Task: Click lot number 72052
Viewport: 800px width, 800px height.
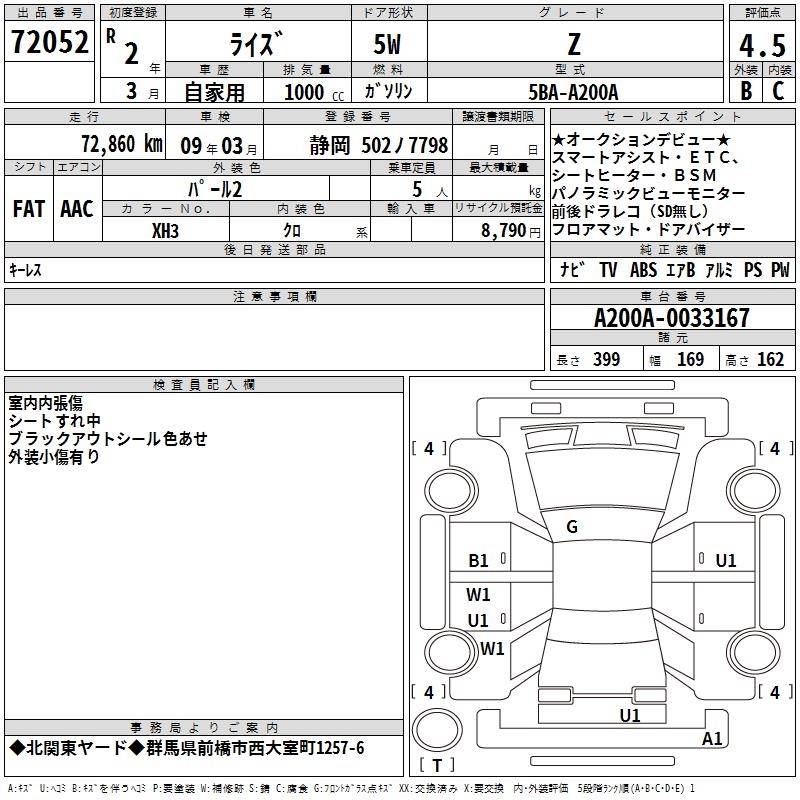Action: pyautogui.click(x=49, y=41)
